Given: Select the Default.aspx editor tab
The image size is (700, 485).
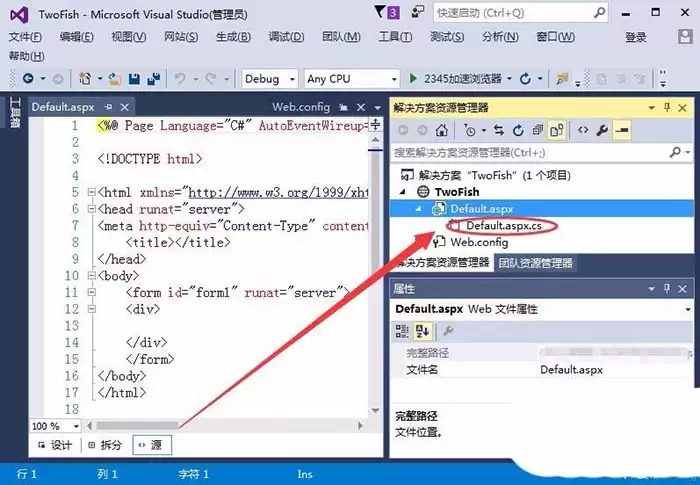Looking at the screenshot, I should coord(63,107).
